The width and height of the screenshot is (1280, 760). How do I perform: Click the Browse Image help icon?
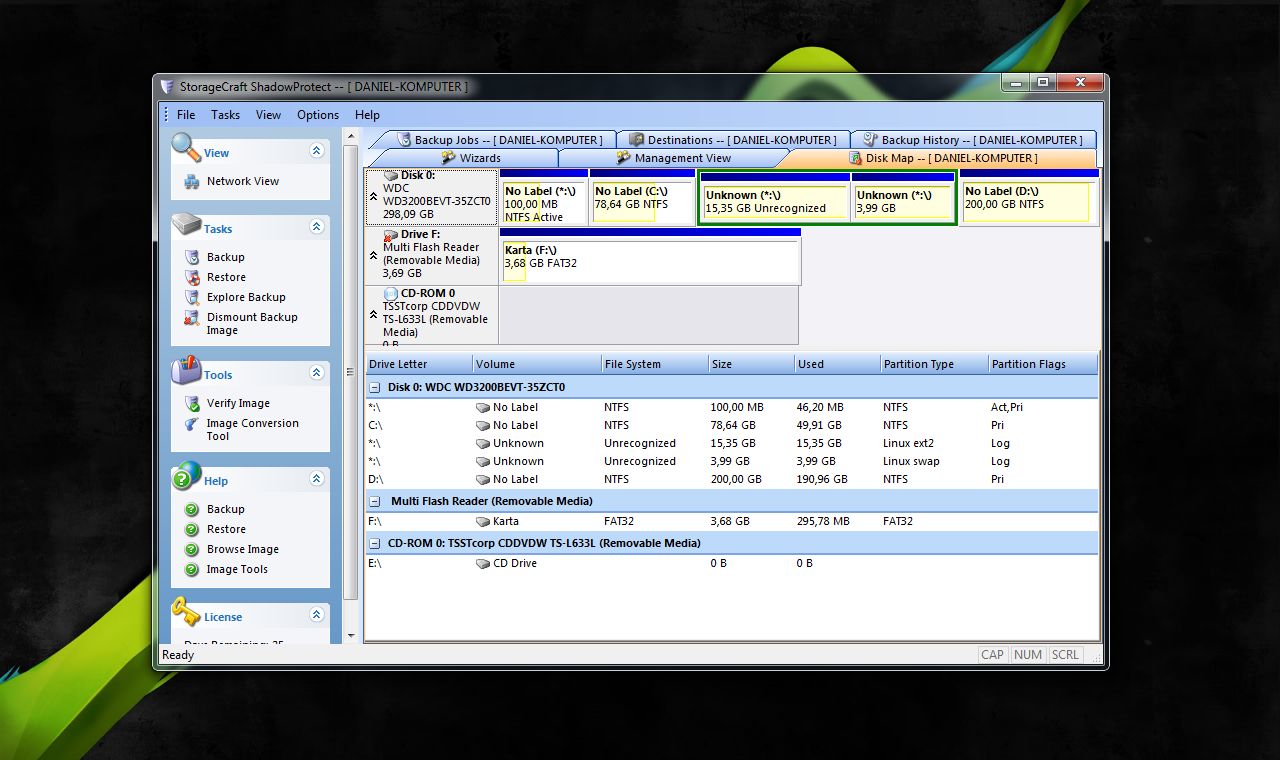pos(191,549)
